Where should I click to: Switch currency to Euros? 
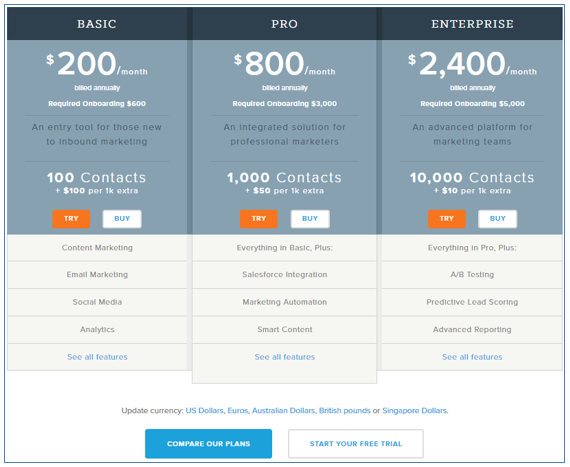(x=237, y=411)
